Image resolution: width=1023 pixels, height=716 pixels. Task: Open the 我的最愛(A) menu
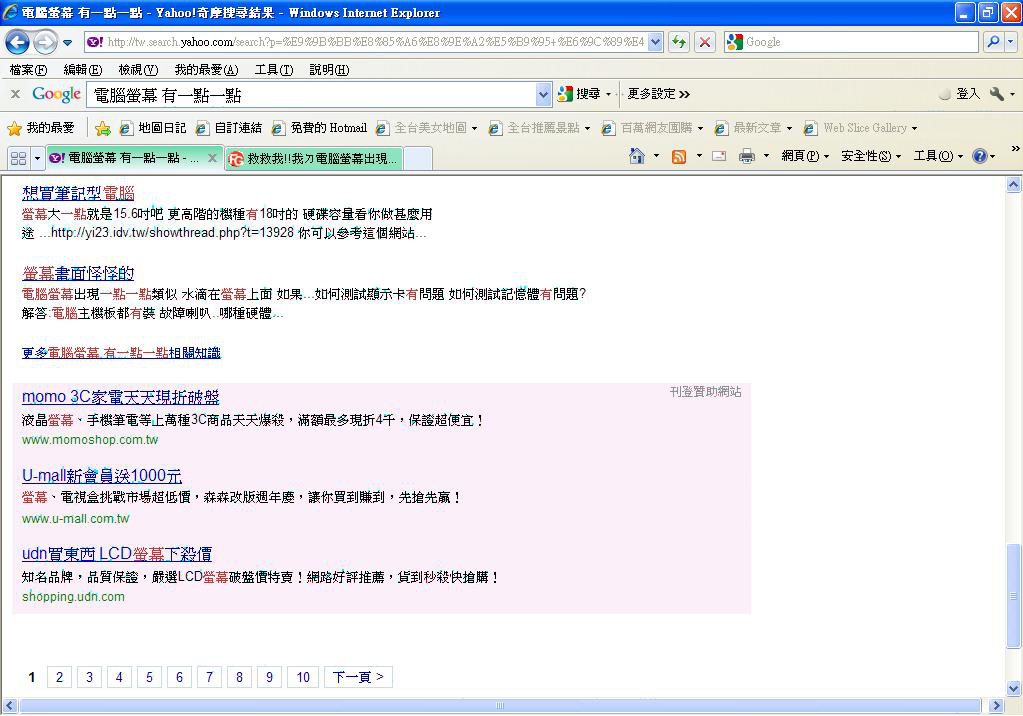[x=206, y=70]
